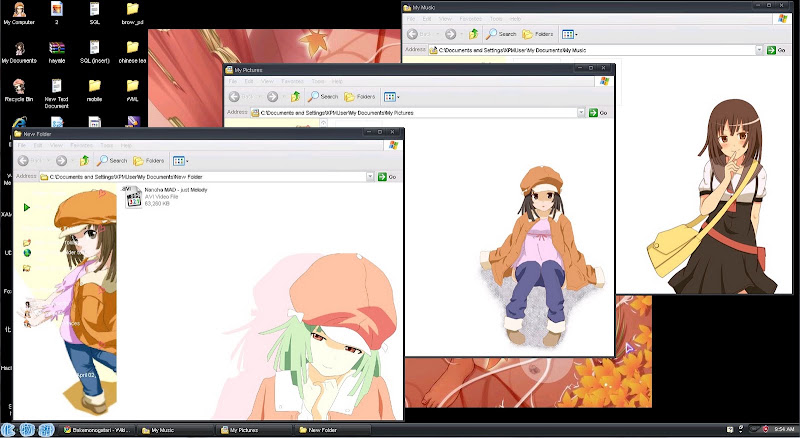
Task: Switch to My Music taskbar button
Action: pyautogui.click(x=177, y=430)
